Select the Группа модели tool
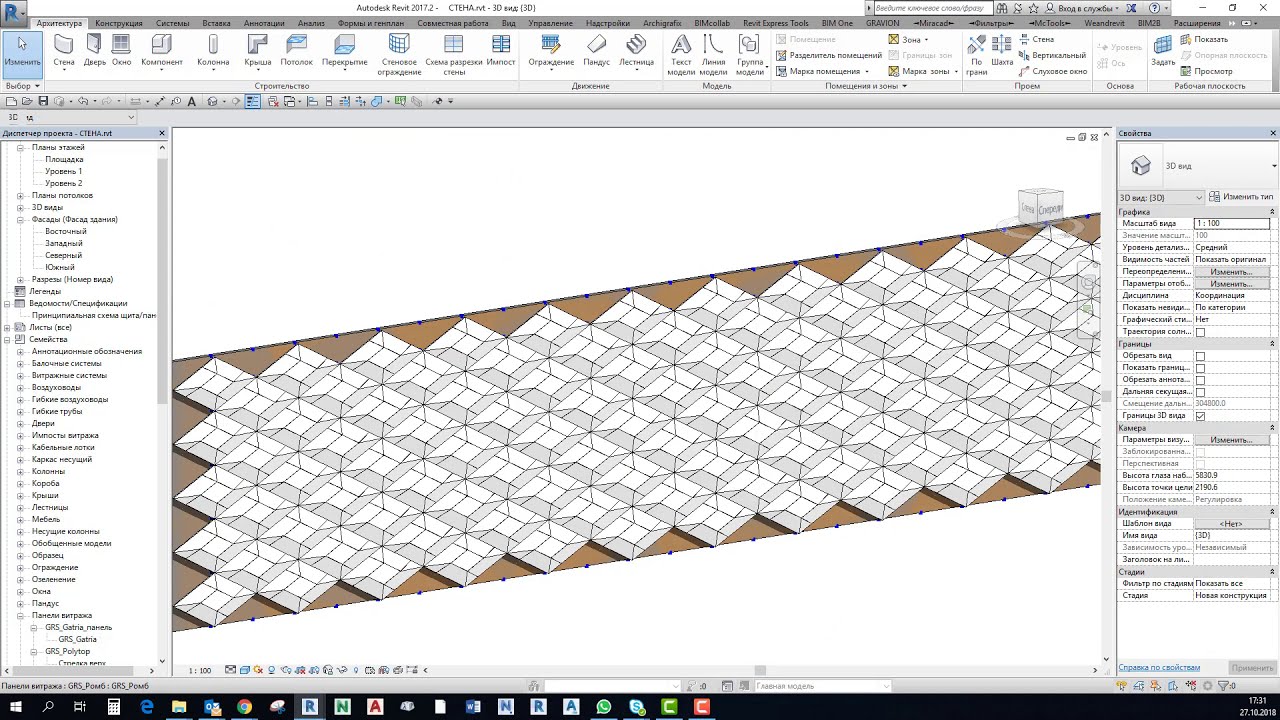The height and width of the screenshot is (720, 1280). pyautogui.click(x=750, y=55)
